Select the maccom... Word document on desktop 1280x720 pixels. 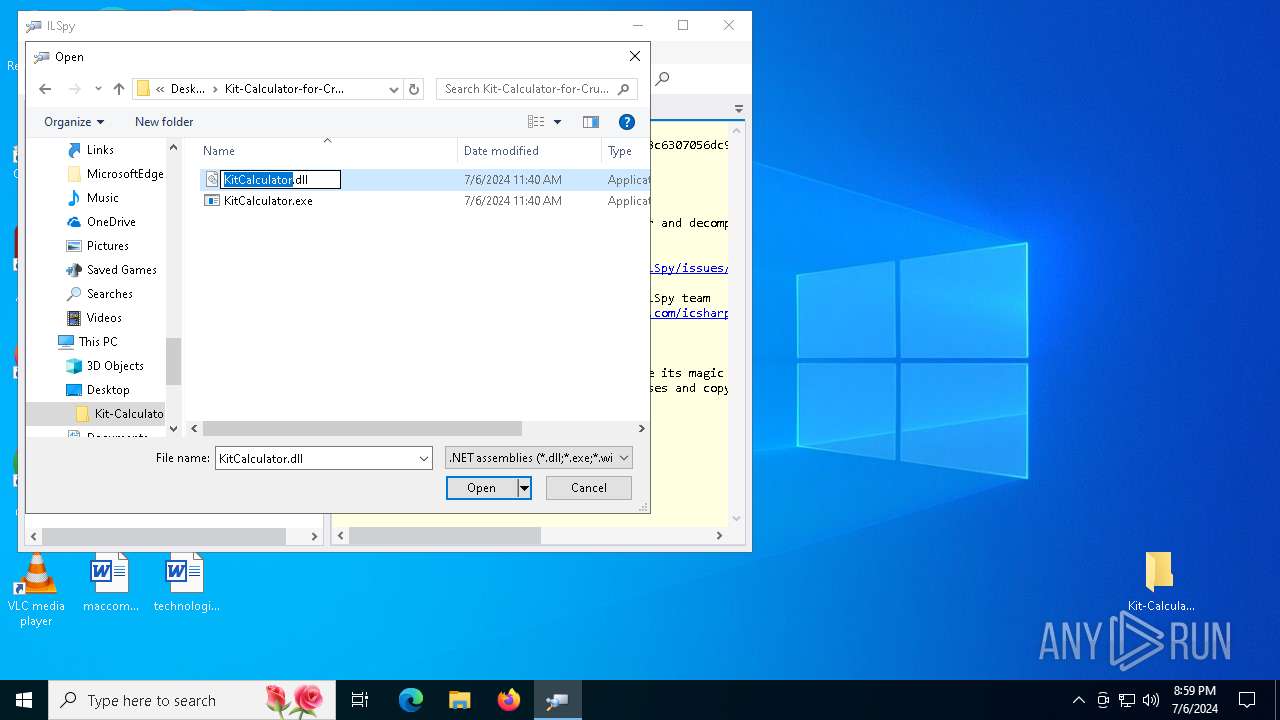pos(110,582)
